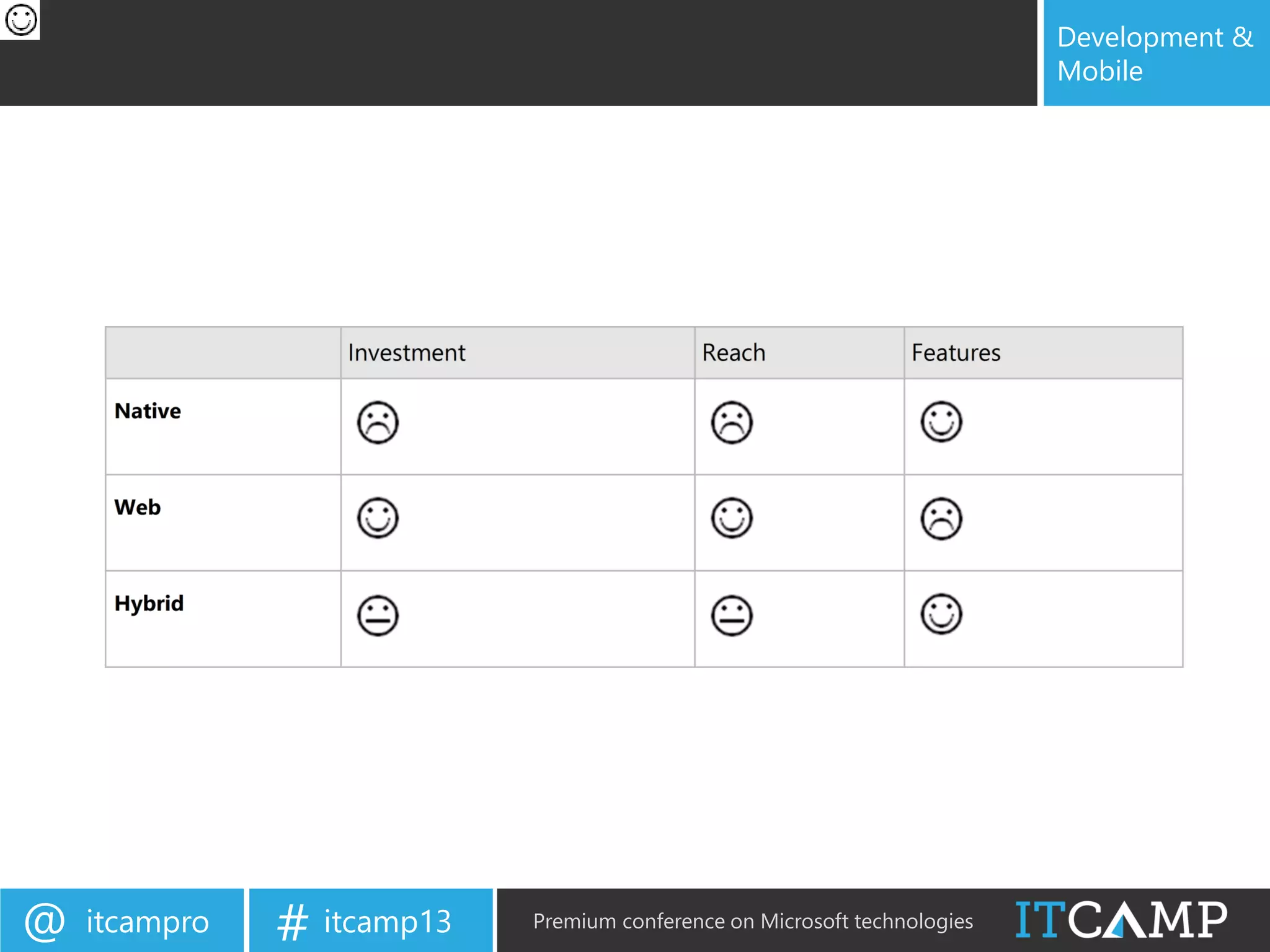Select the Native row label

(x=148, y=411)
